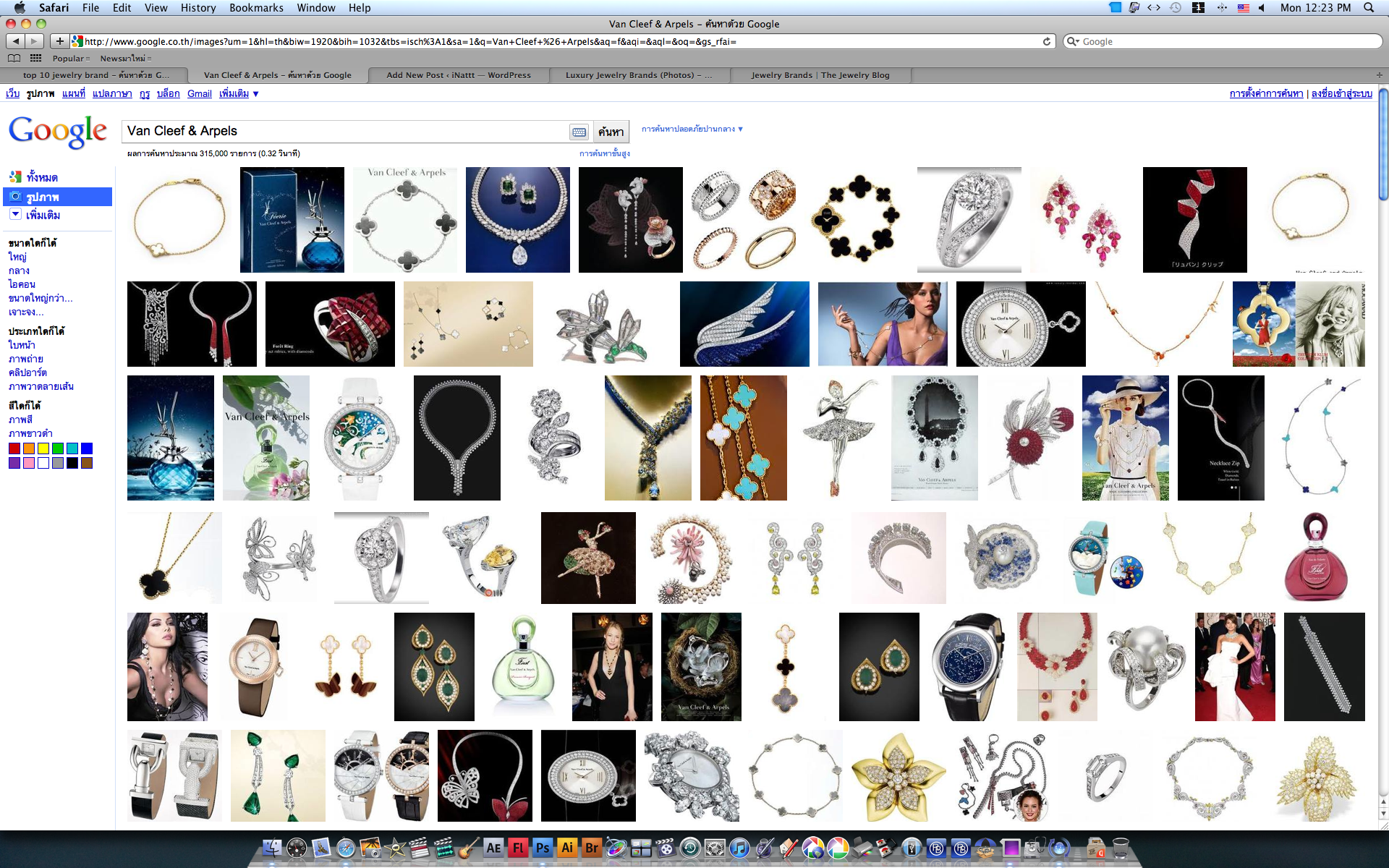Launch iPhoto from the dock
Image resolution: width=1389 pixels, height=868 pixels.
(370, 848)
